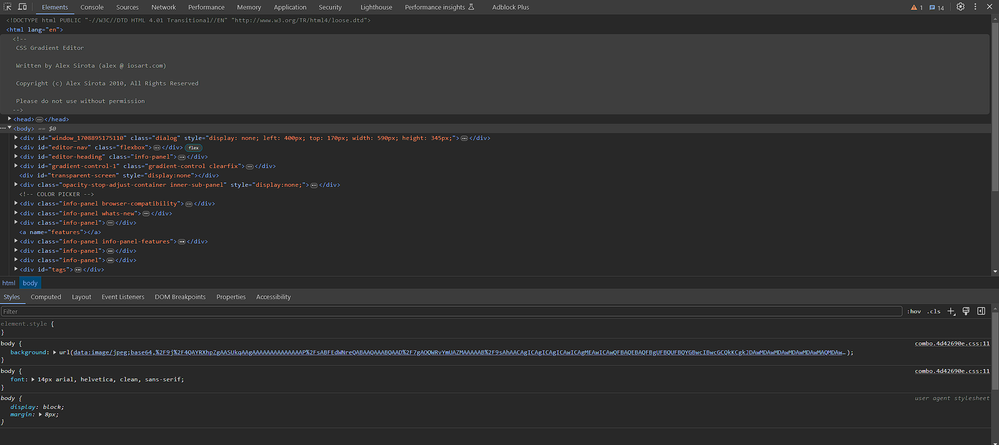The height and width of the screenshot is (445, 999).
Task: Switch to the Console tab
Action: [92, 7]
